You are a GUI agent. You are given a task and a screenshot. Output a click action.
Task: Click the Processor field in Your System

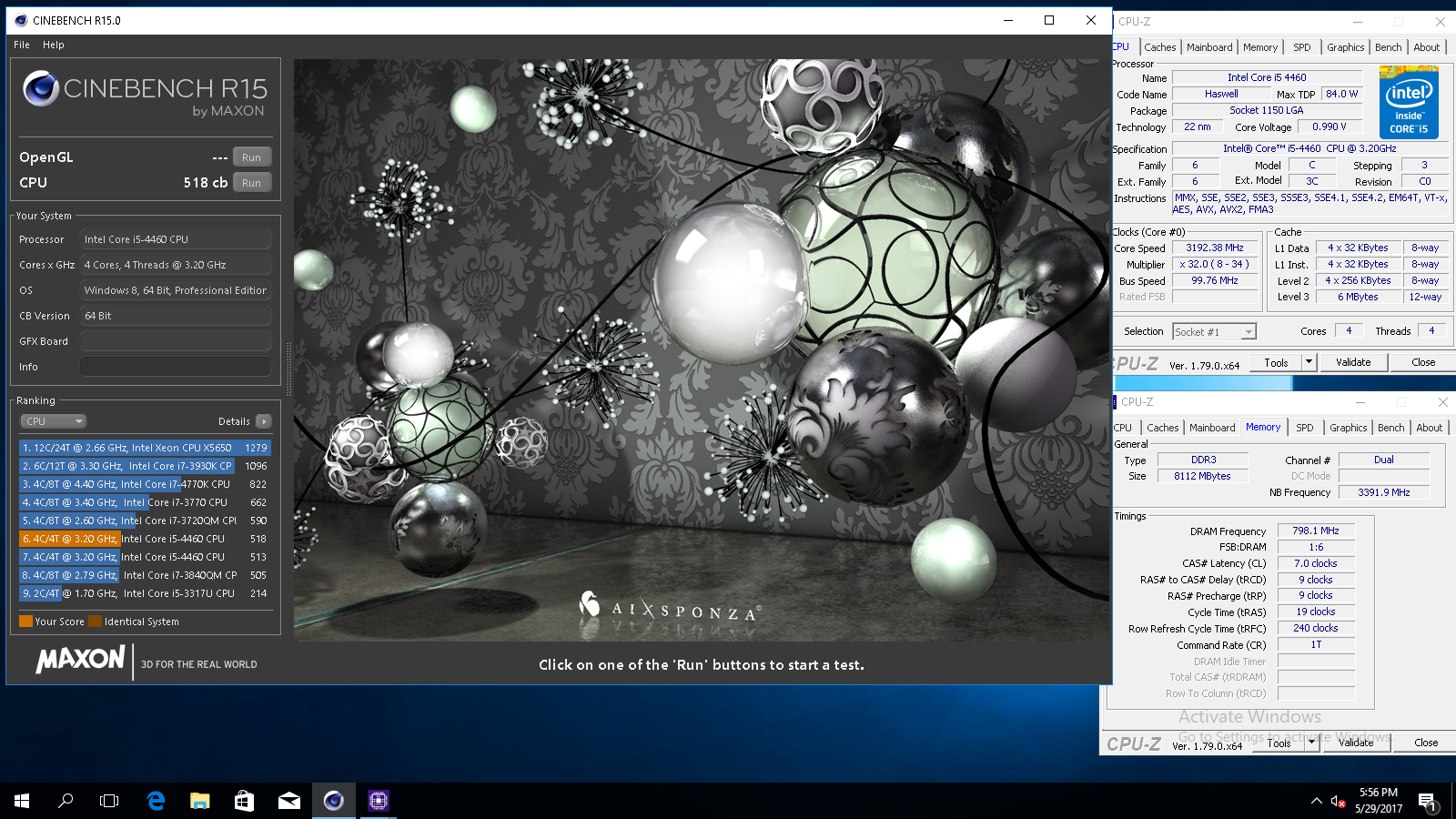pos(176,239)
